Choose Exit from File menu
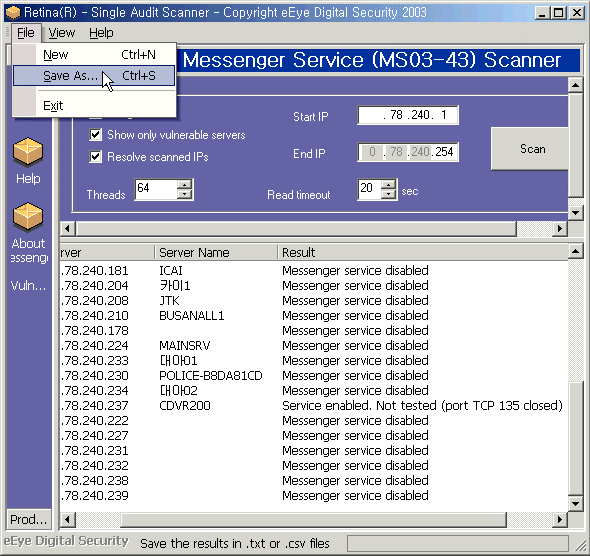Screen dimensions: 590x556 94,106
